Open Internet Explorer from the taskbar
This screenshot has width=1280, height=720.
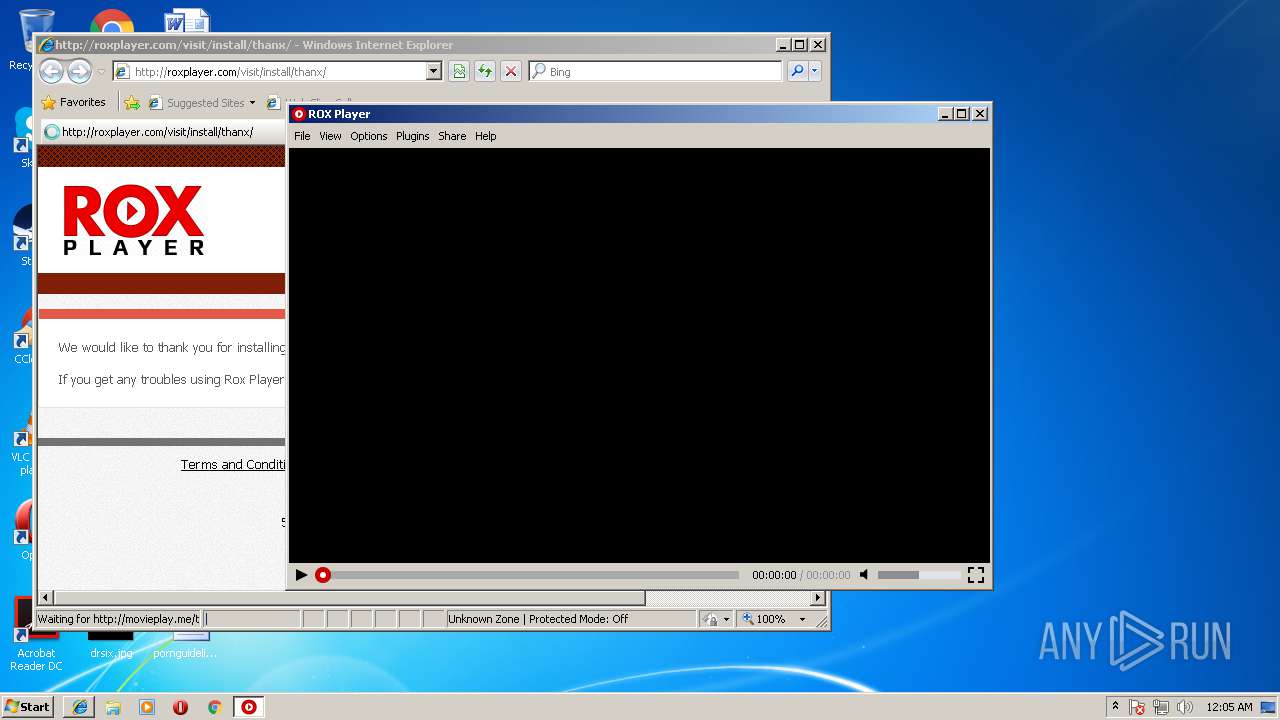[80, 707]
